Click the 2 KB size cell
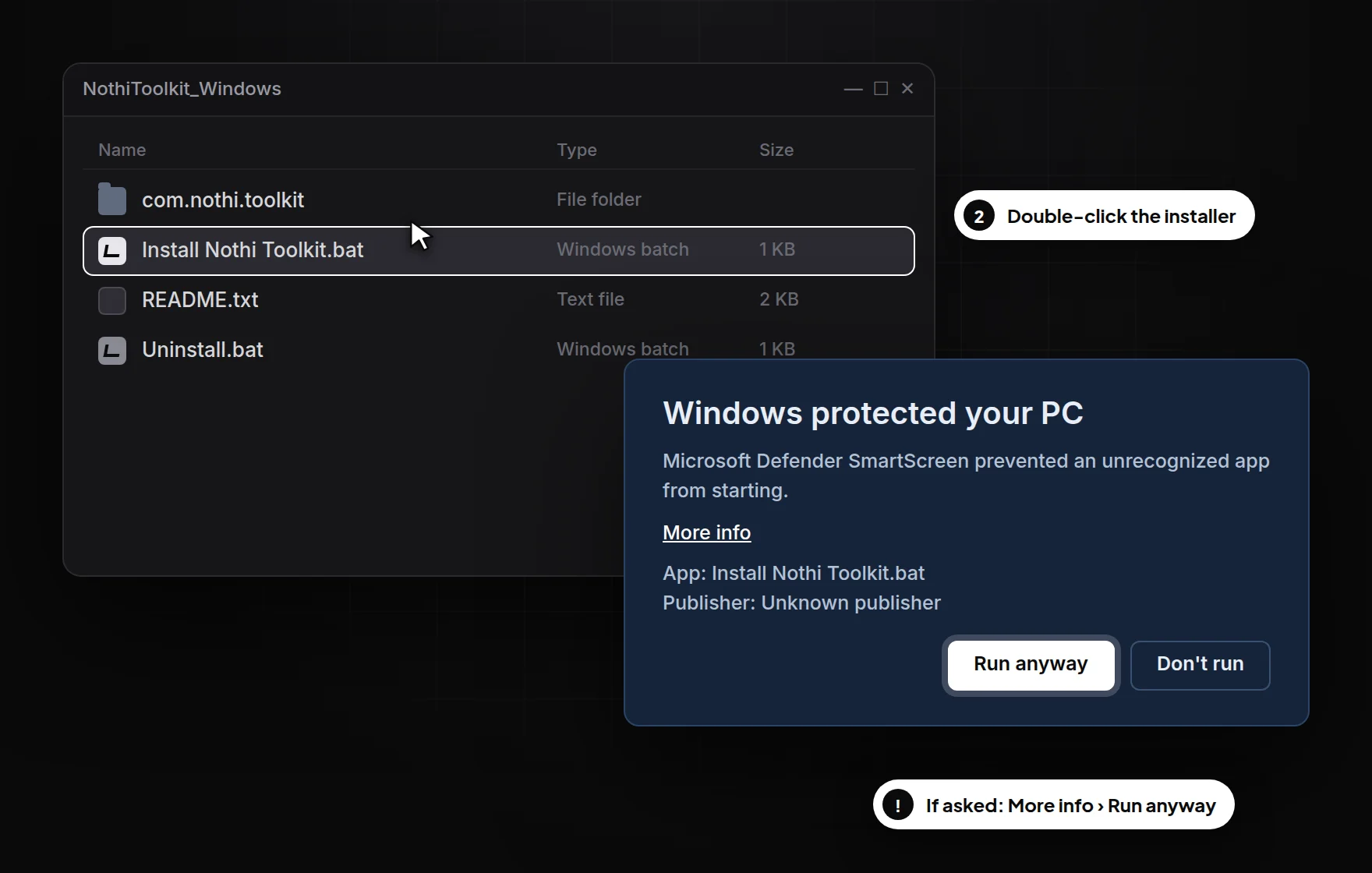 [779, 299]
